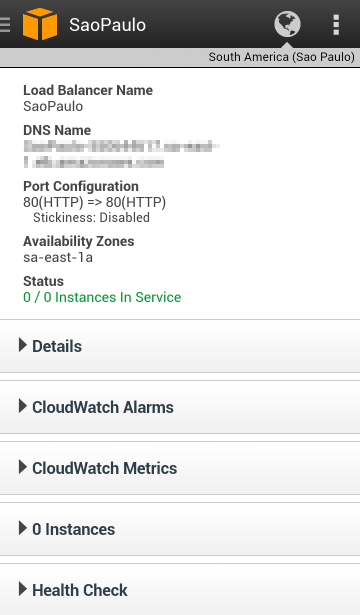Click the CloudWatch Alarms disclosure triangle
Viewport: 360px width, 615px height.
click(23, 406)
